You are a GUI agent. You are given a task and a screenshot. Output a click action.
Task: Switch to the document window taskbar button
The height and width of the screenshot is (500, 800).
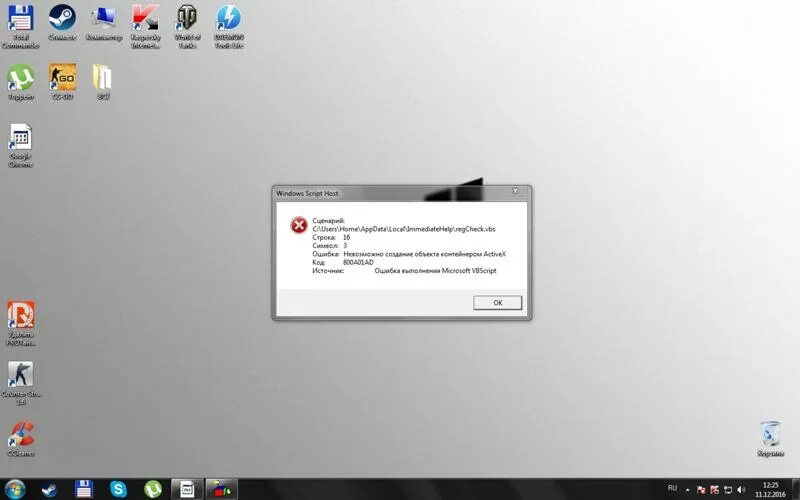pos(187,489)
